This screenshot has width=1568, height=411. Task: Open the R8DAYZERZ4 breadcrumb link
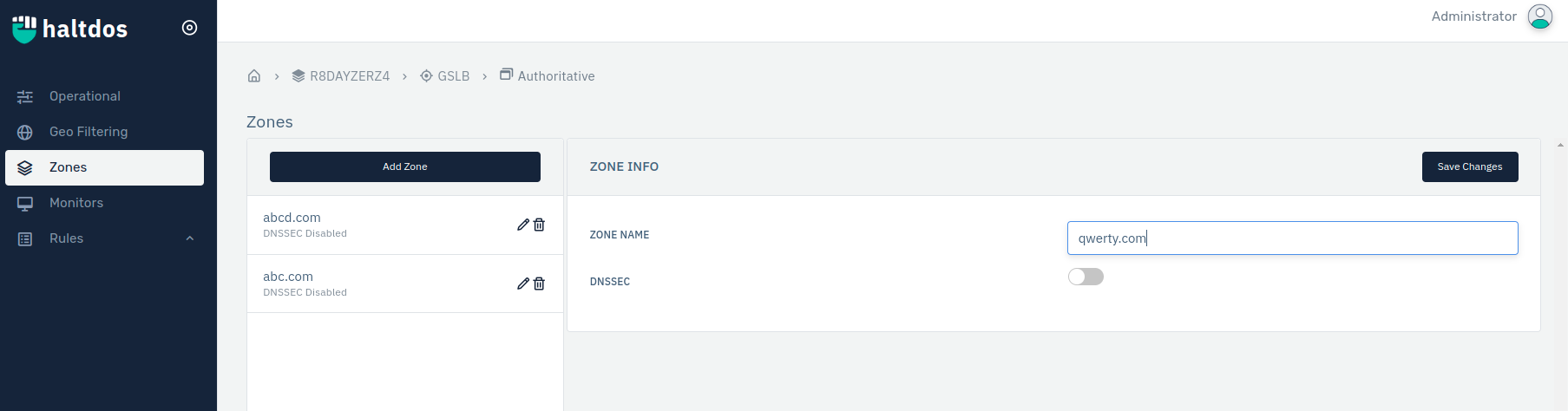pos(341,76)
